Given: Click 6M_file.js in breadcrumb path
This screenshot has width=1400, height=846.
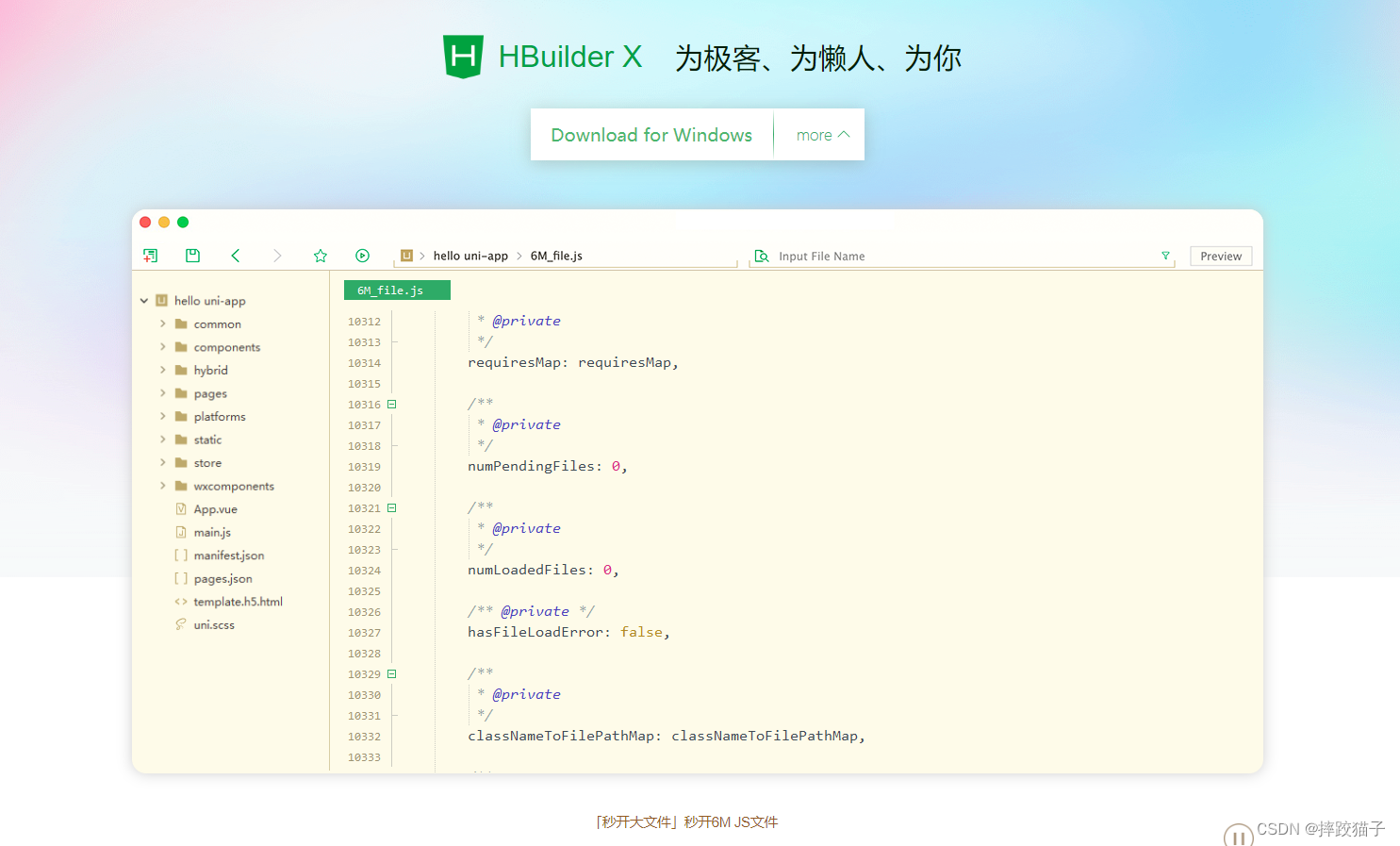Looking at the screenshot, I should [x=556, y=256].
